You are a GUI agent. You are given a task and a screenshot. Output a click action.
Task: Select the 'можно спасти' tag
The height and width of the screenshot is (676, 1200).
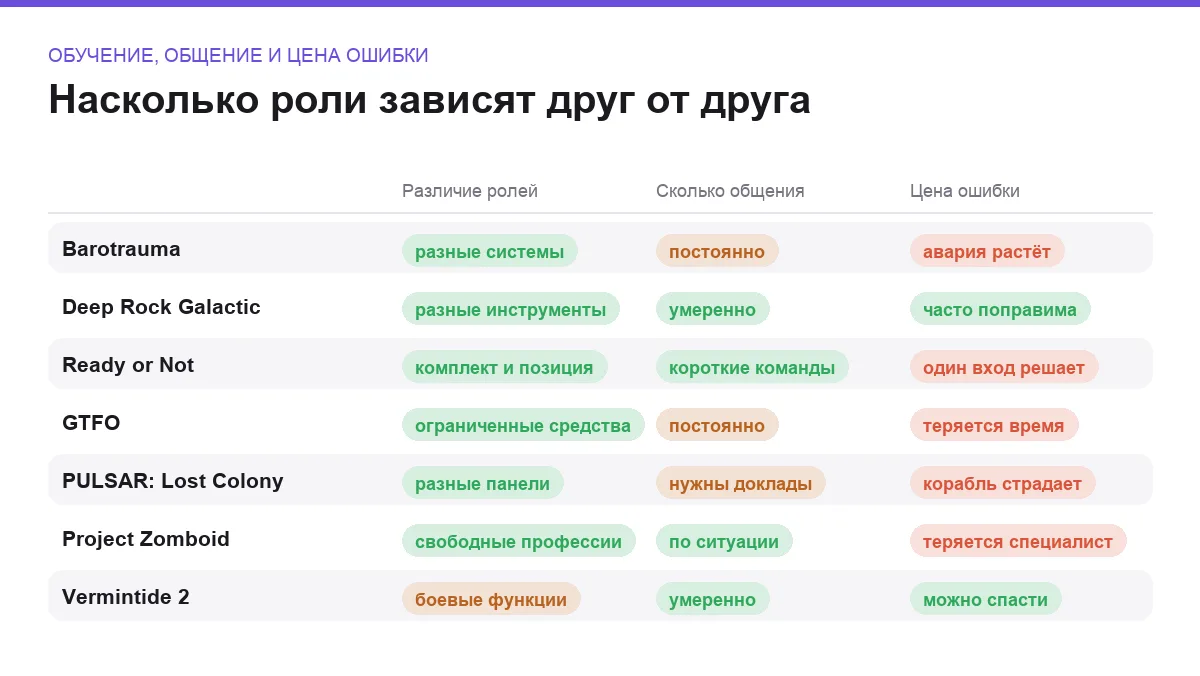pos(986,599)
